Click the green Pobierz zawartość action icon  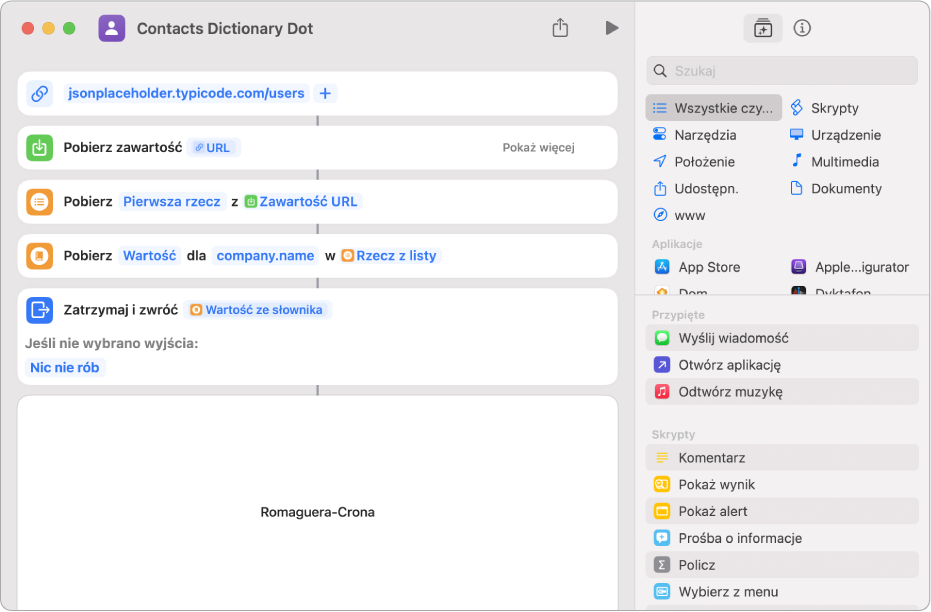[40, 148]
